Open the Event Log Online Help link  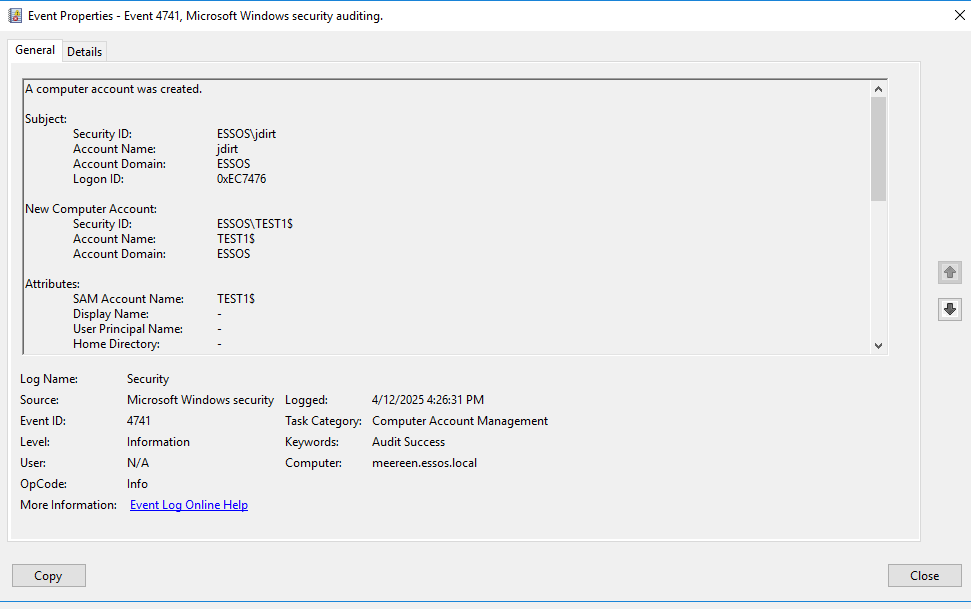click(189, 505)
